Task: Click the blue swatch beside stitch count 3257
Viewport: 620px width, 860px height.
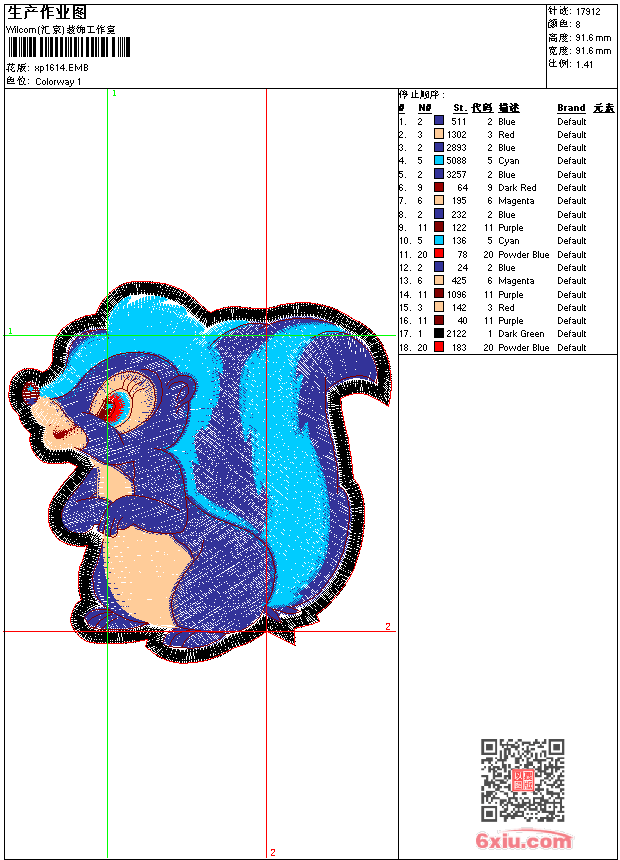Action: 439,174
